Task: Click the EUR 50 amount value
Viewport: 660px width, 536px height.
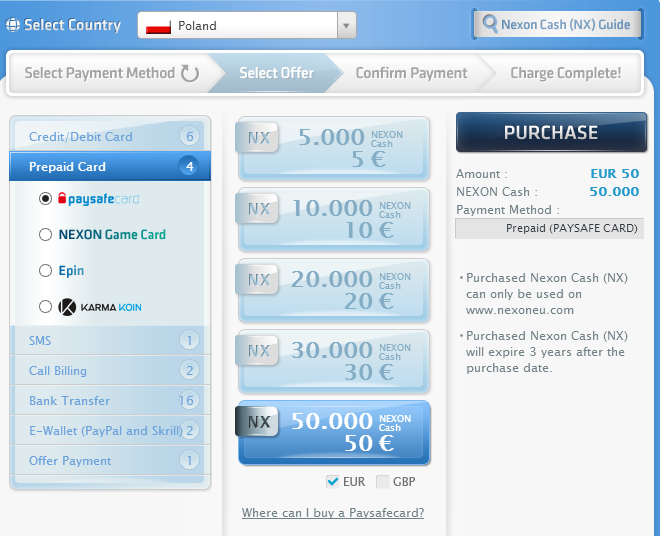Action: tap(615, 173)
